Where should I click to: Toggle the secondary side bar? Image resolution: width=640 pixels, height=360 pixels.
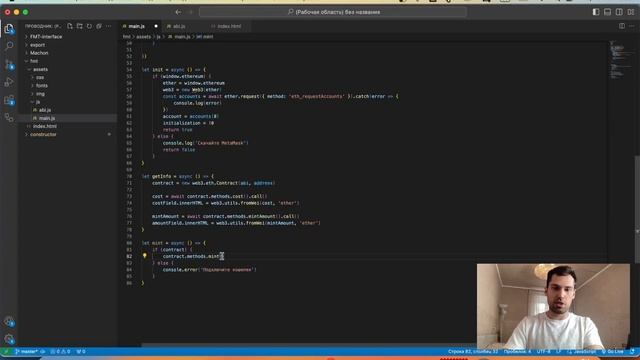click(x=619, y=12)
